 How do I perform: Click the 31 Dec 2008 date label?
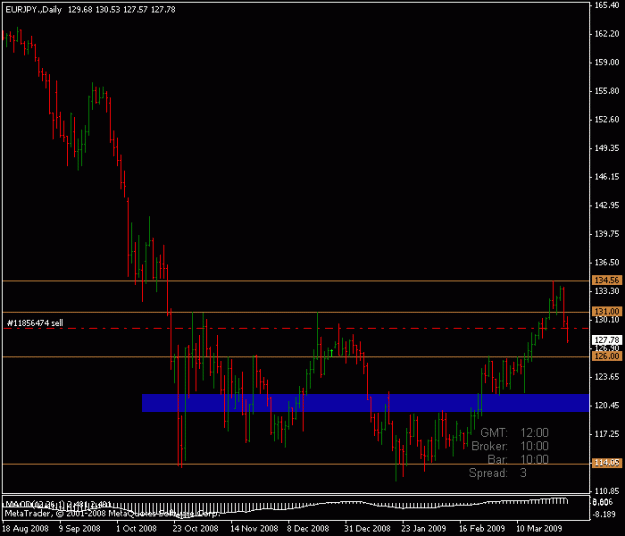point(367,528)
